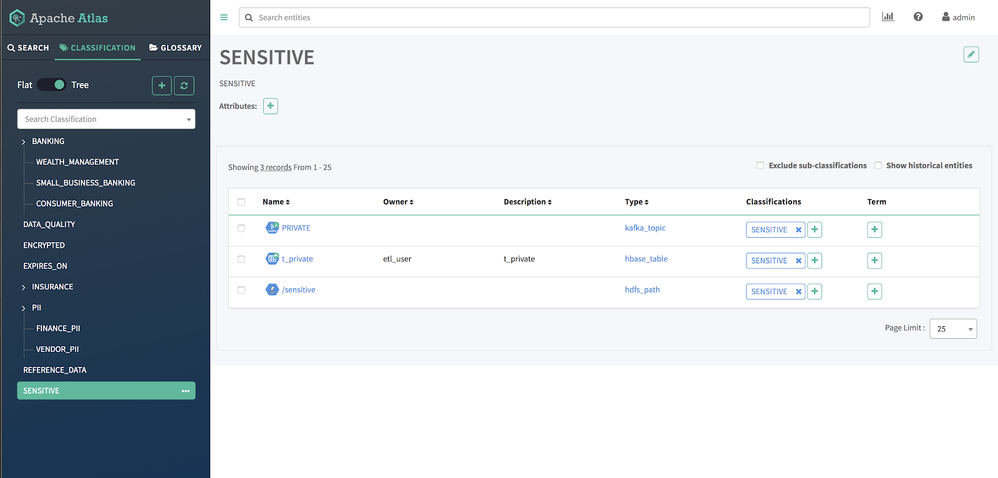Click the refresh classification tree icon
Image resolution: width=998 pixels, height=478 pixels.
(184, 86)
